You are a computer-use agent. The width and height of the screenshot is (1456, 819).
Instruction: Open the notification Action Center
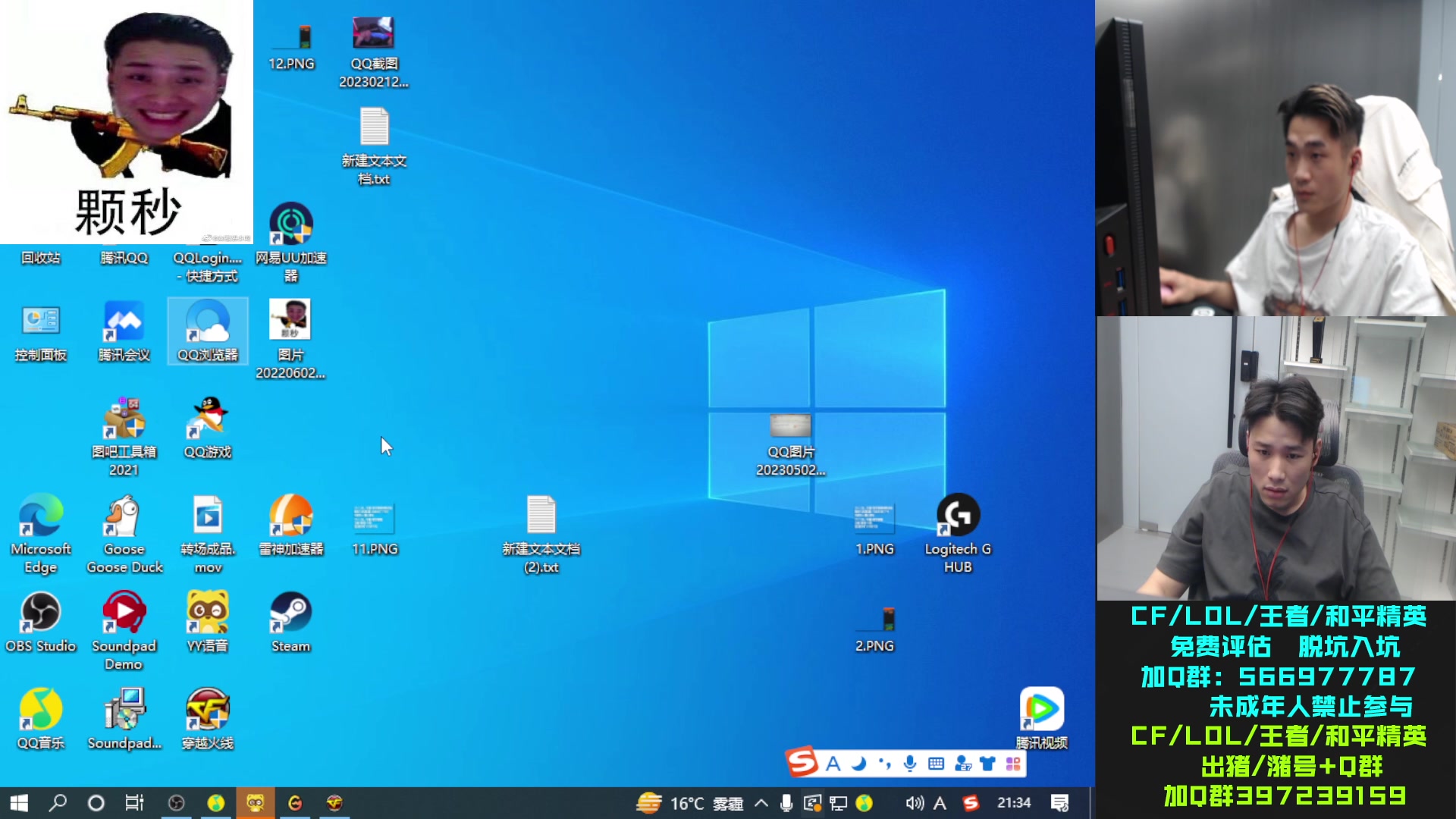(x=1060, y=803)
